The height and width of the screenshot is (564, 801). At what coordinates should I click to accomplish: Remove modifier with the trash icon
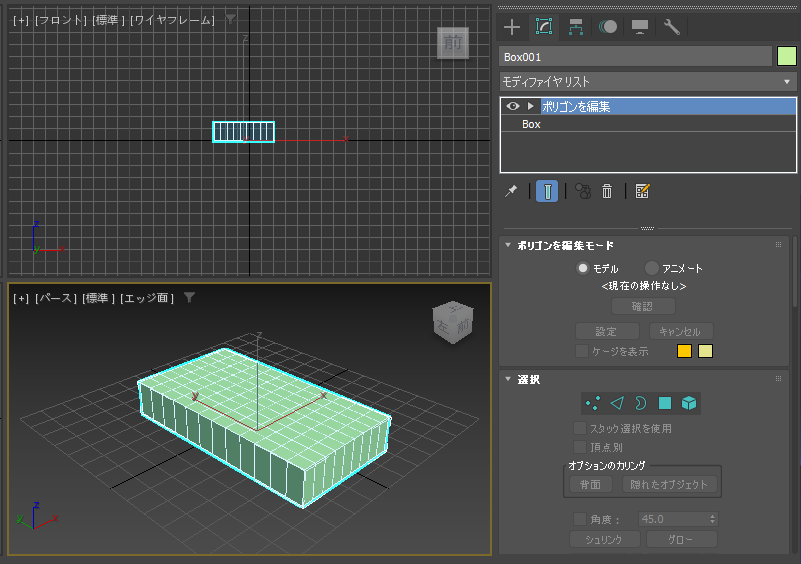(x=607, y=192)
